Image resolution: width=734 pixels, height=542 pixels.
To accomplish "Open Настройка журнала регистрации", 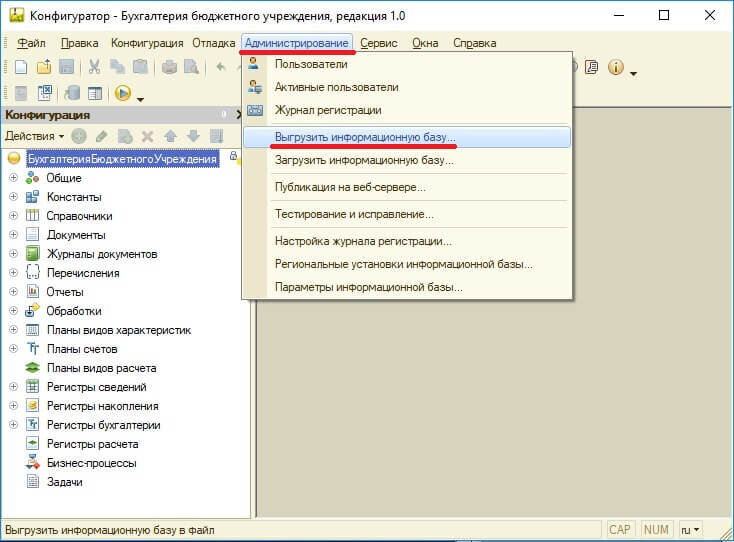I will 407,242.
